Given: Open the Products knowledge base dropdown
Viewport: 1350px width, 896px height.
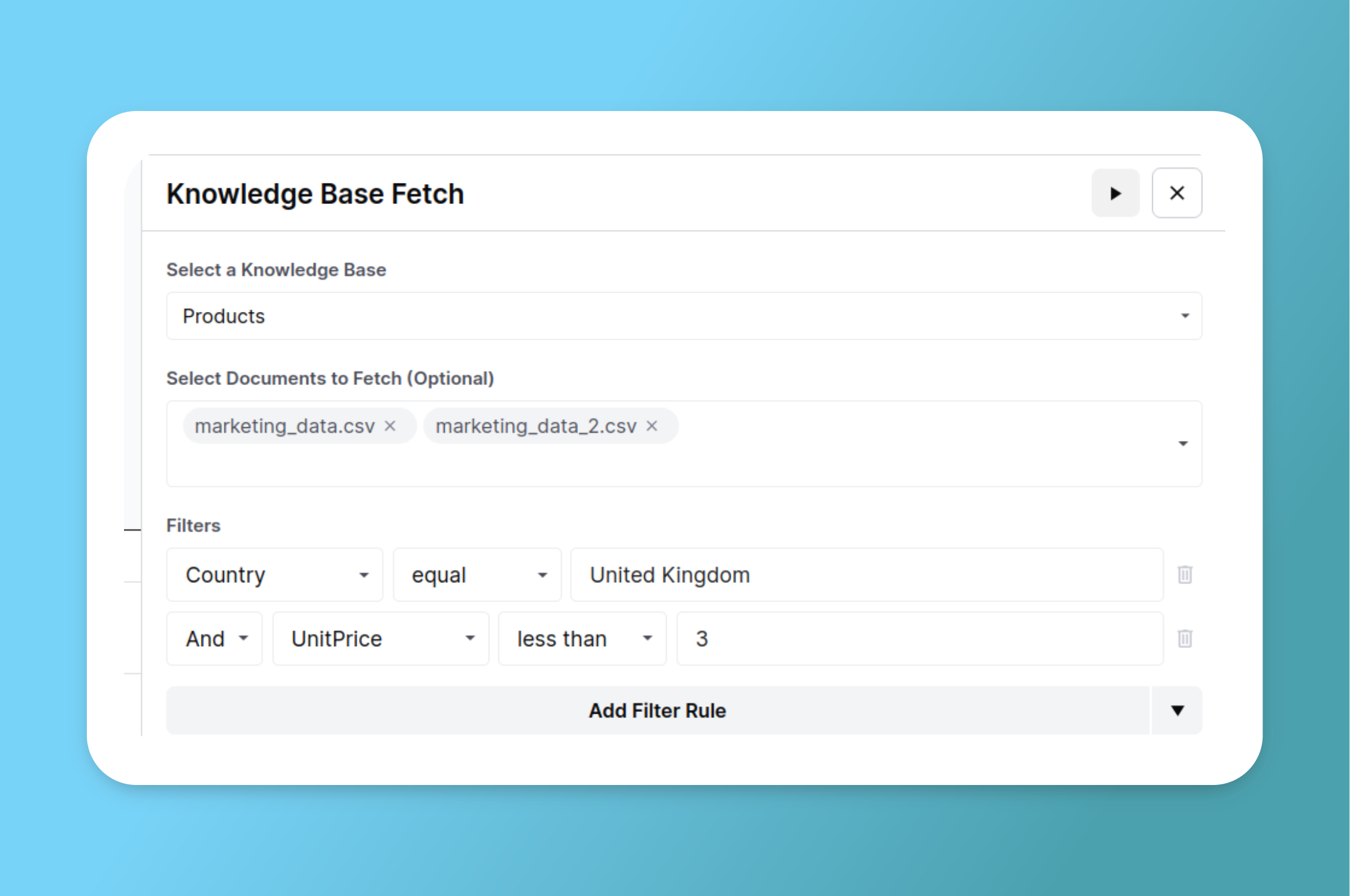Looking at the screenshot, I should [x=683, y=316].
